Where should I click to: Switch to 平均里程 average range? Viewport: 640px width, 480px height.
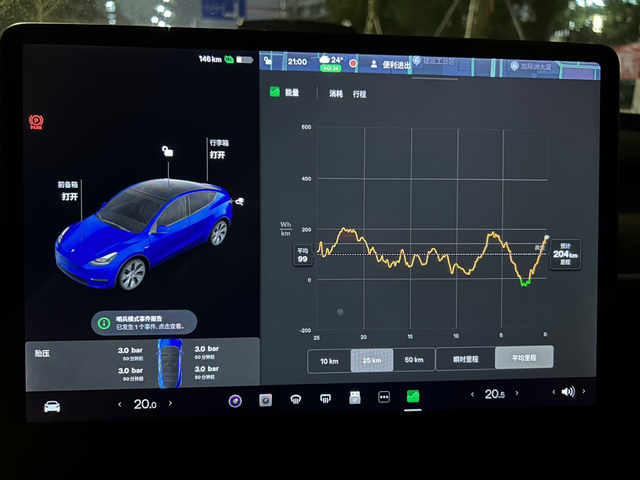(x=524, y=358)
